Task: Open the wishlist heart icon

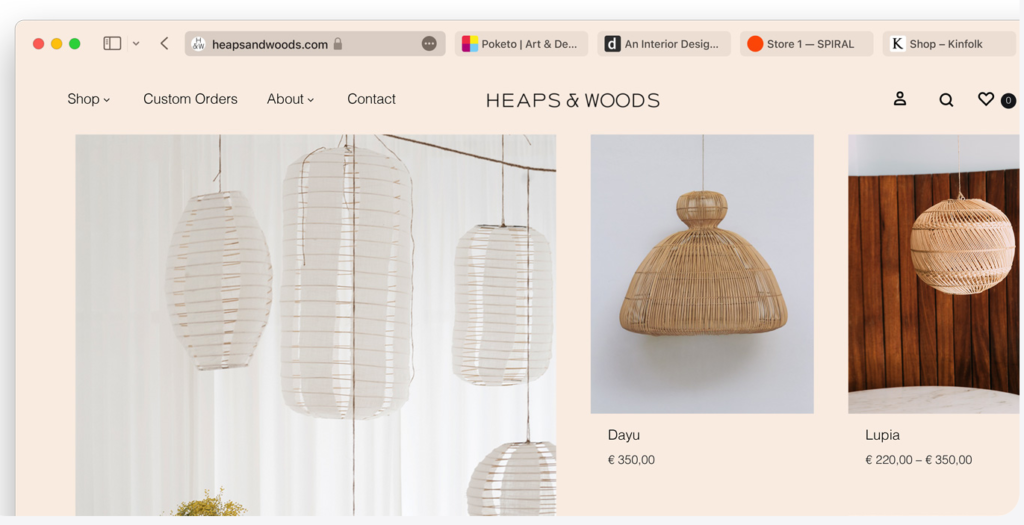Action: pyautogui.click(x=985, y=99)
